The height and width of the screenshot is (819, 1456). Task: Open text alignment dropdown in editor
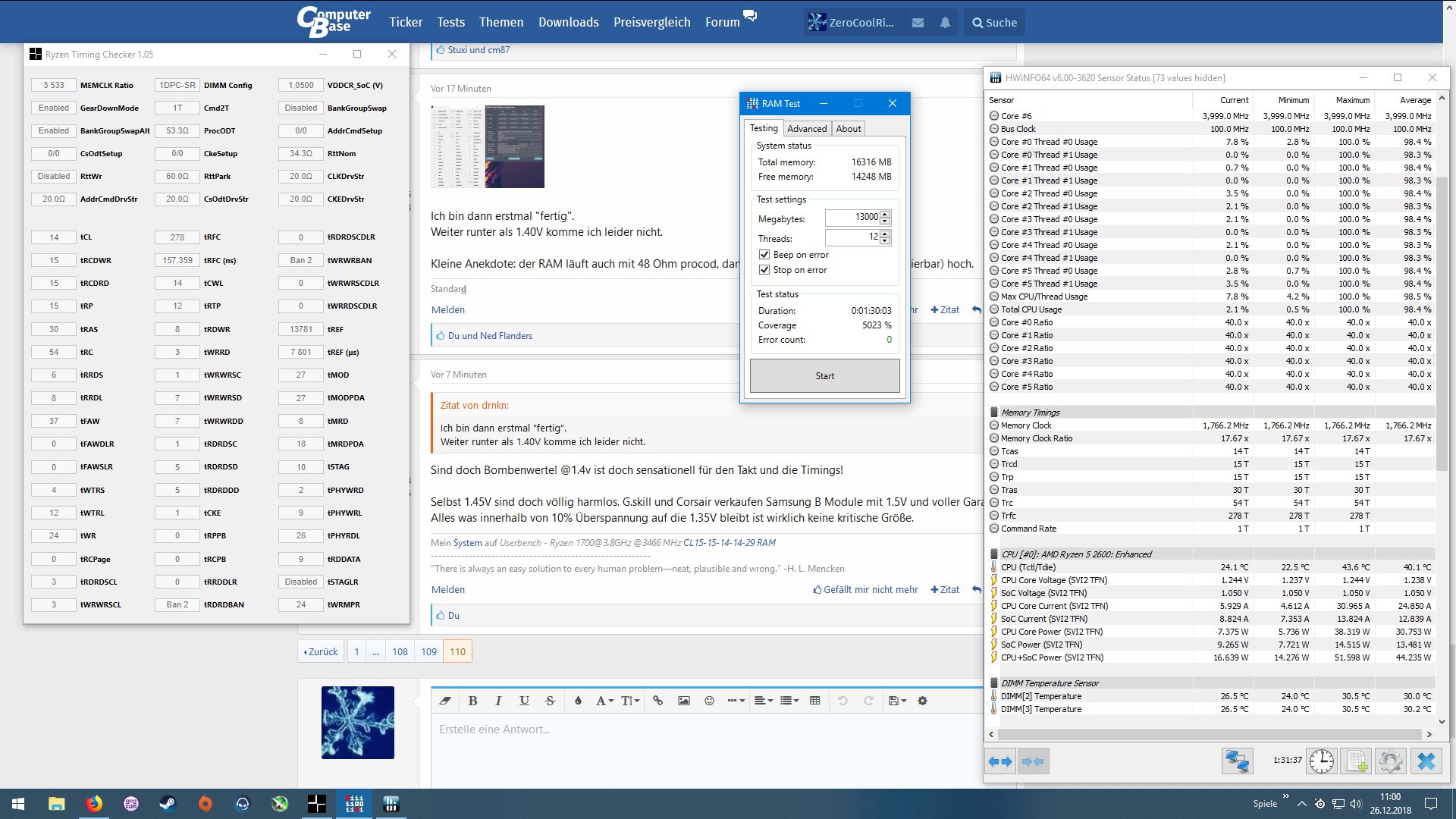tap(763, 701)
